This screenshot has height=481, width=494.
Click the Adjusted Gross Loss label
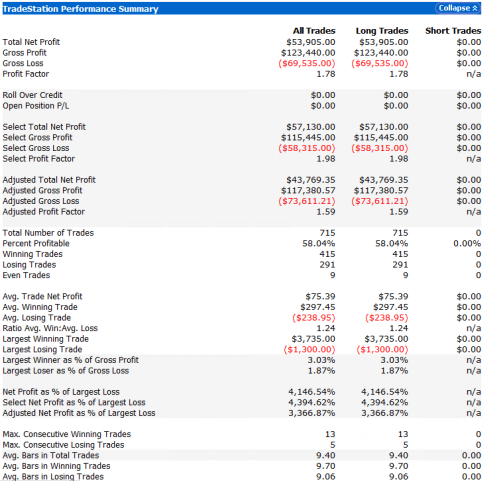tap(41, 201)
